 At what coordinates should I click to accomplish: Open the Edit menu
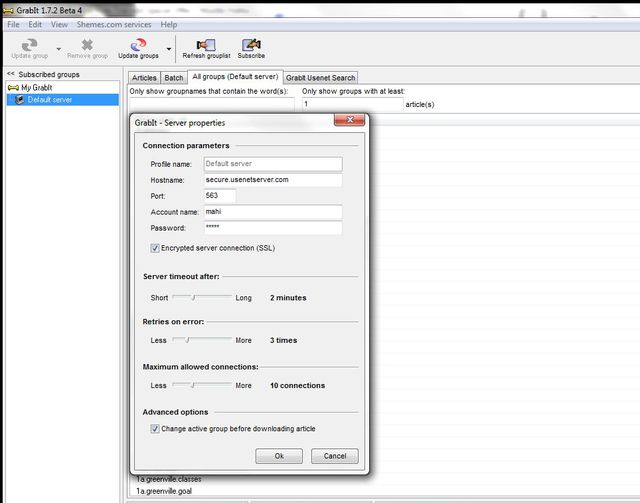[35, 24]
